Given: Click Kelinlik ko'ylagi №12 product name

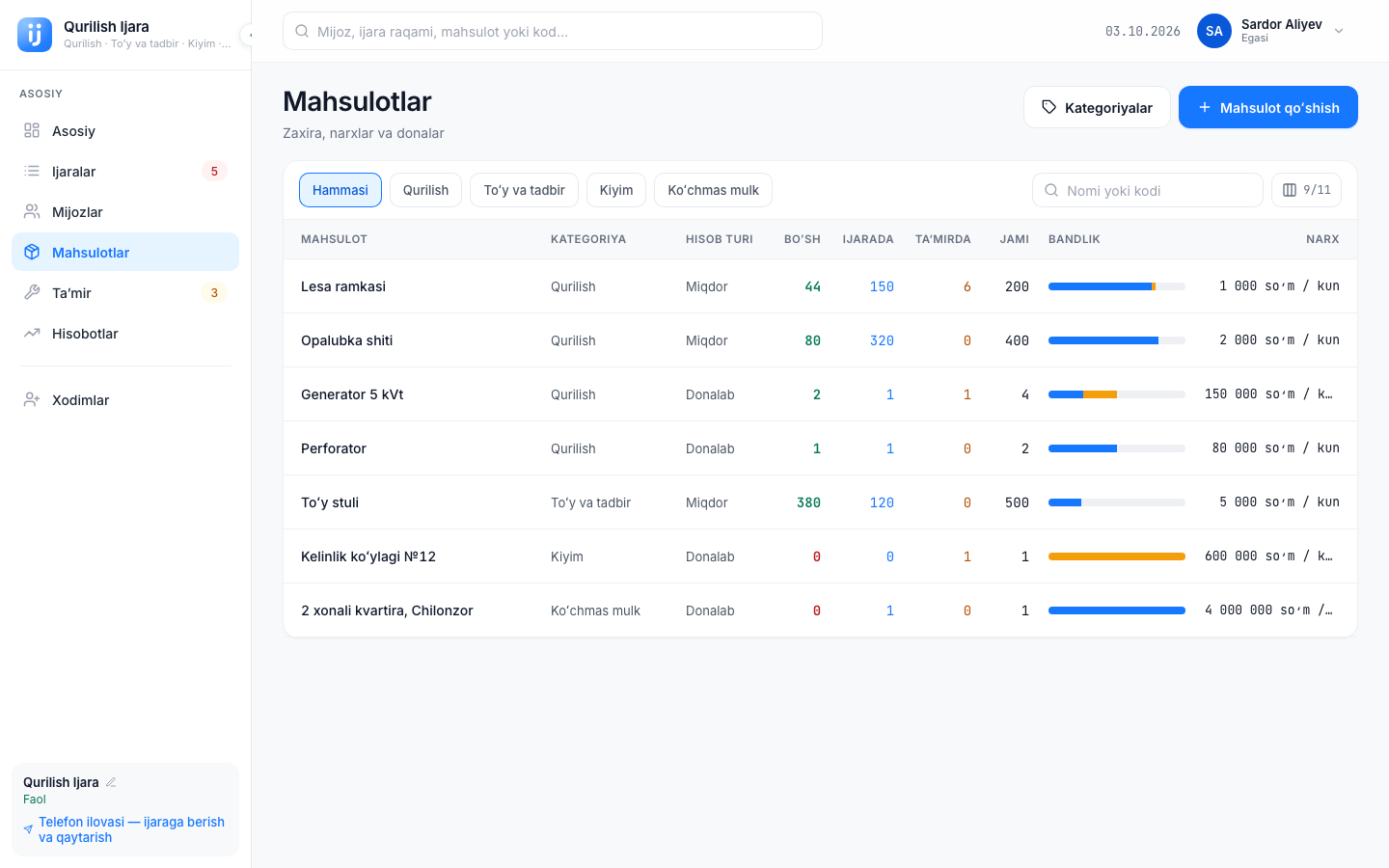Looking at the screenshot, I should point(368,556).
